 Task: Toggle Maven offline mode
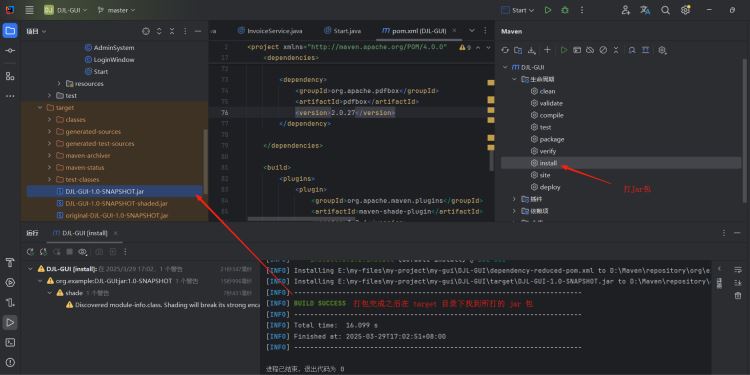[590, 50]
